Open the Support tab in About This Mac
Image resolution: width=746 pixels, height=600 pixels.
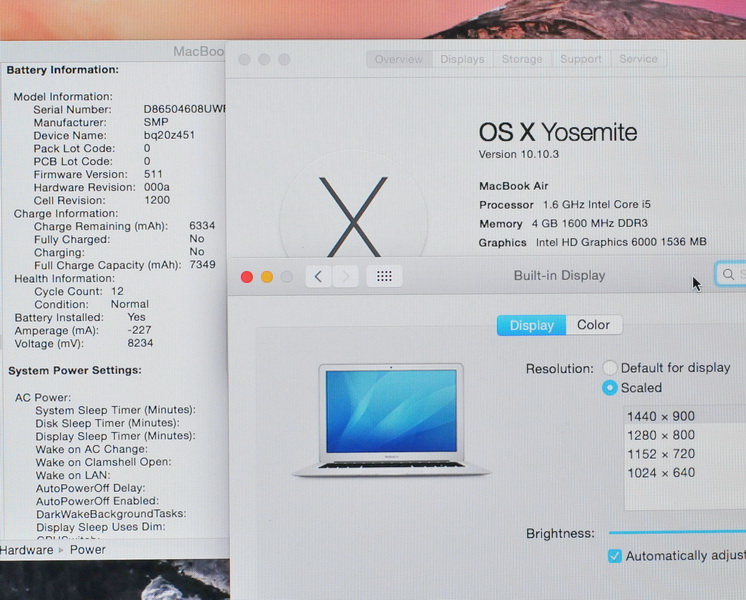(x=580, y=59)
